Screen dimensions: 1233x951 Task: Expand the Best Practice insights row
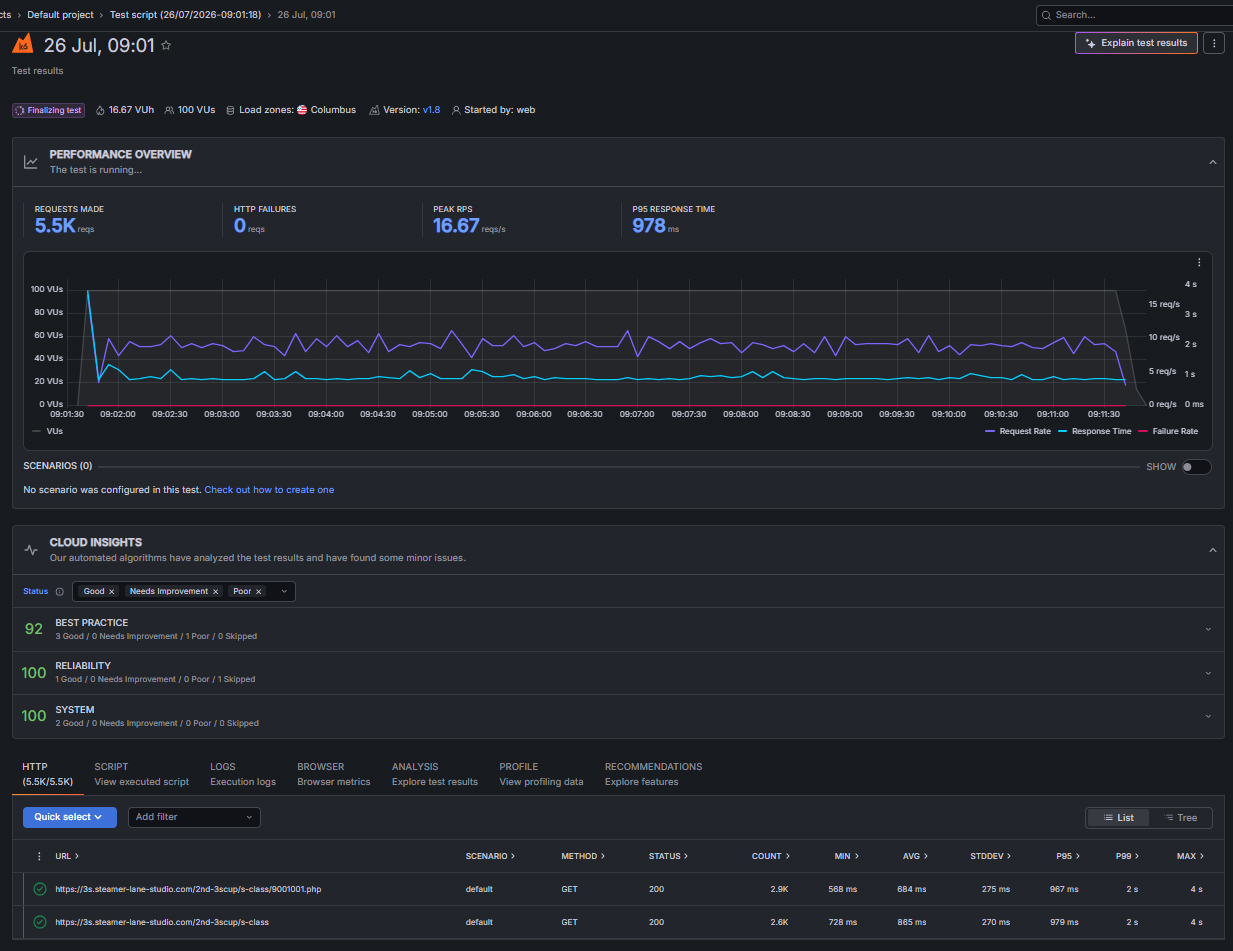[x=1208, y=630]
